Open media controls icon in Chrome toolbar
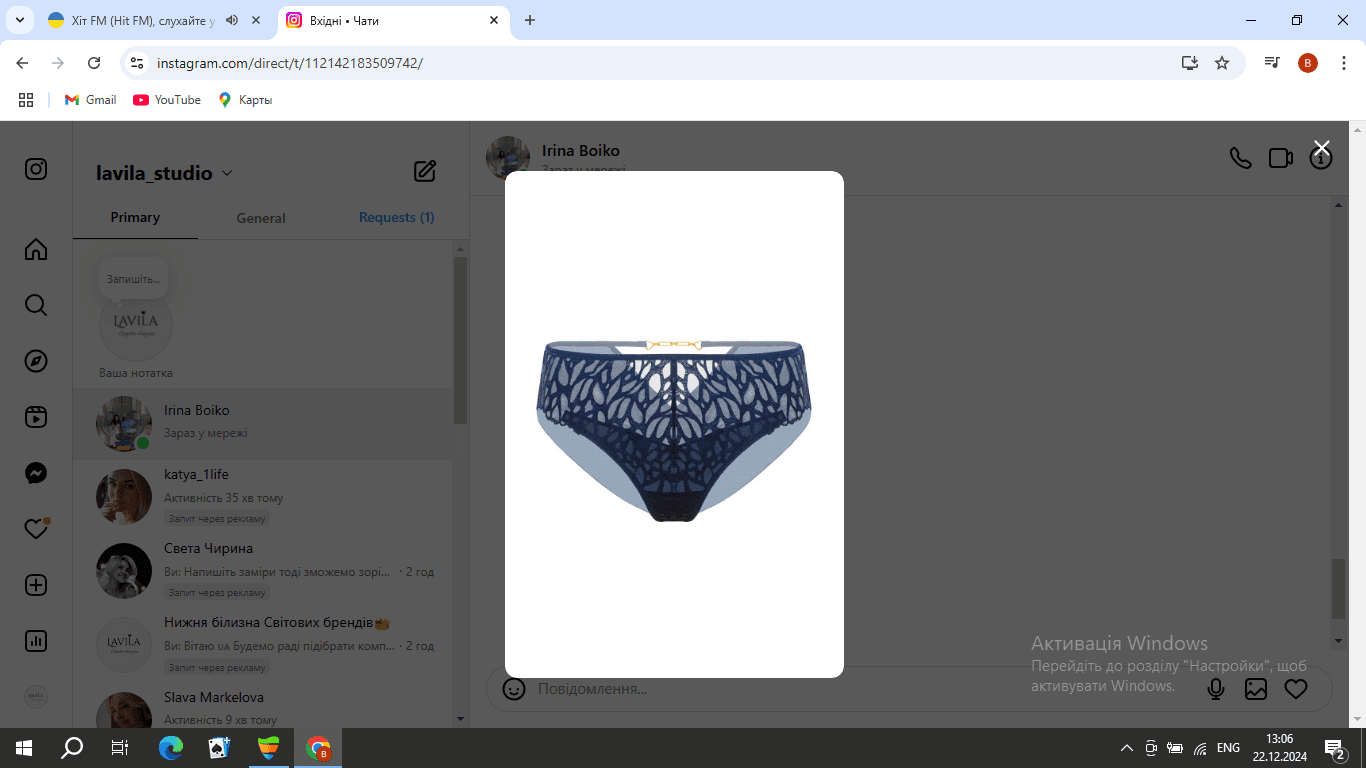Image resolution: width=1366 pixels, height=768 pixels. pos(1272,63)
